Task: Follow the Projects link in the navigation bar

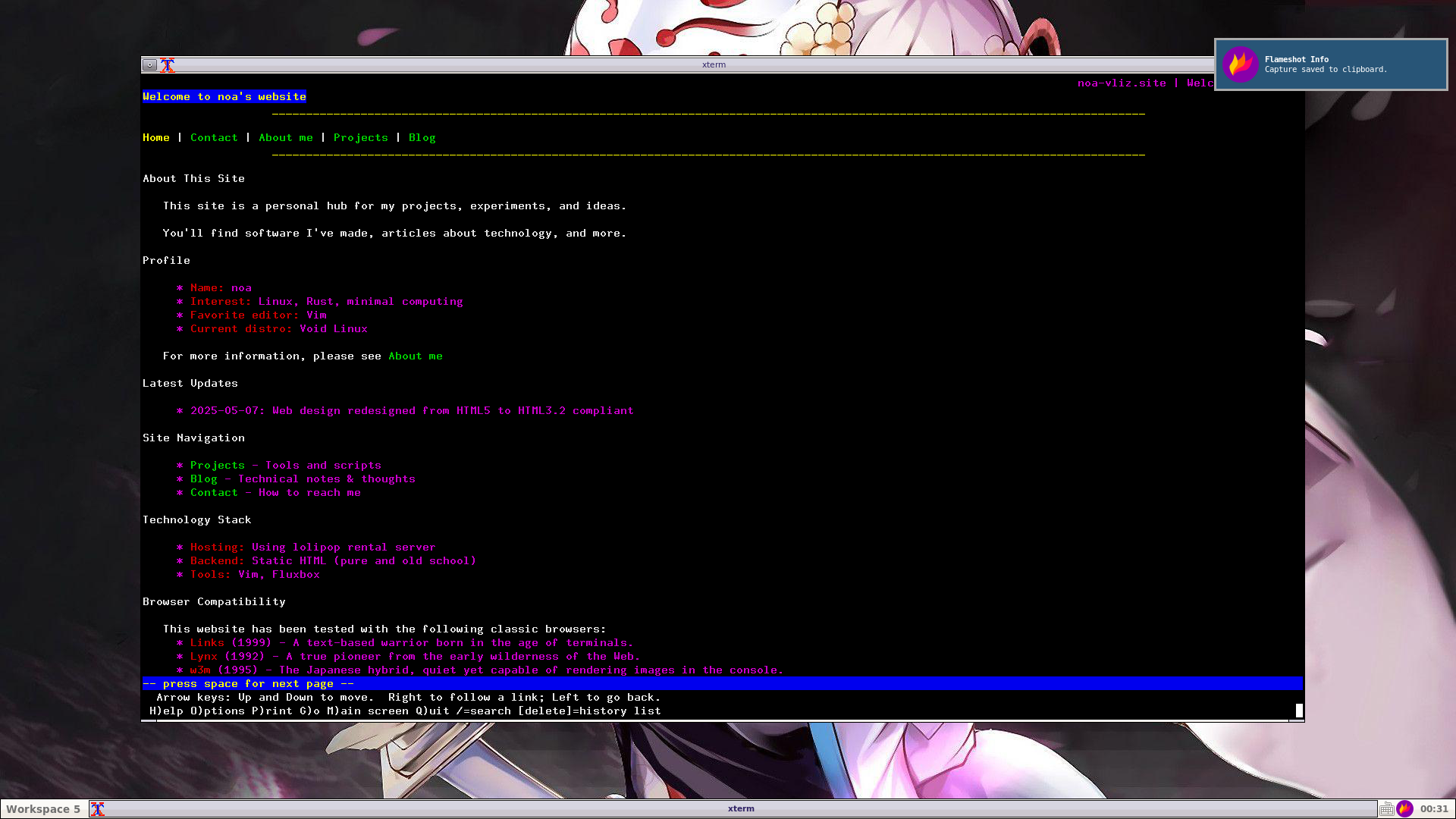Action: pyautogui.click(x=360, y=137)
